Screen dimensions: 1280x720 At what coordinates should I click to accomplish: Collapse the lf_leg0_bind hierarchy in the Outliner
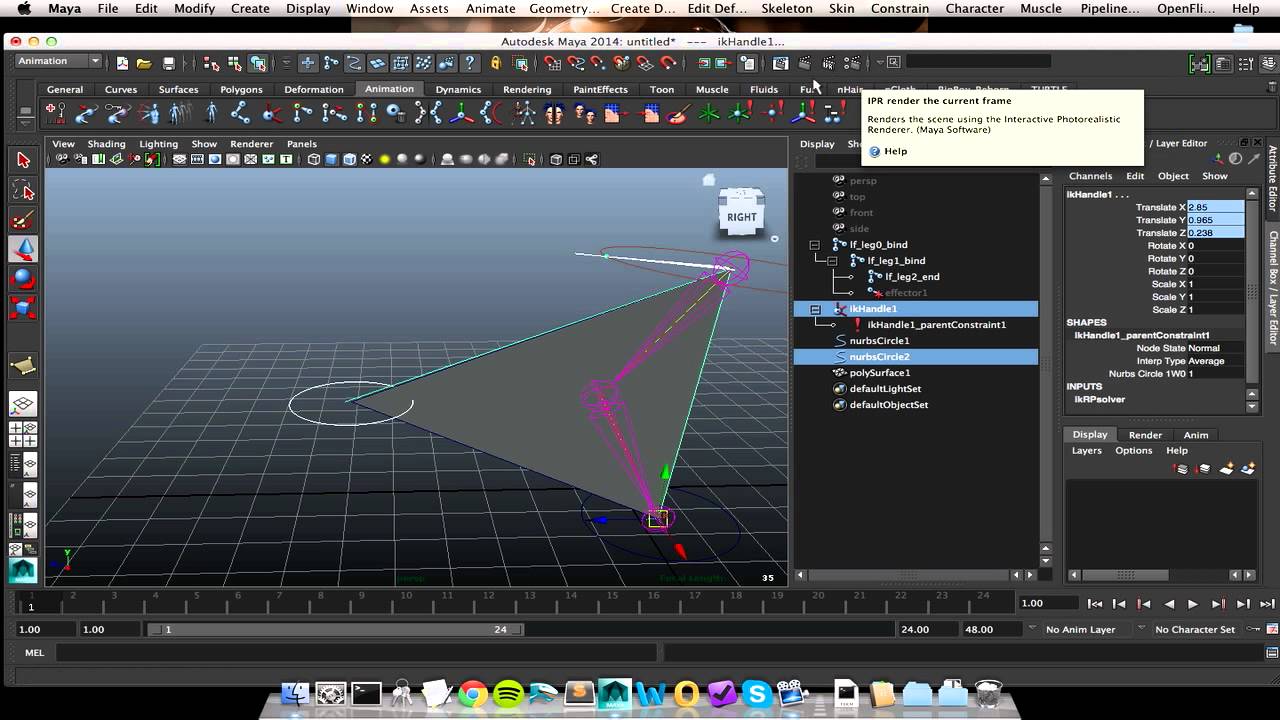tap(815, 244)
